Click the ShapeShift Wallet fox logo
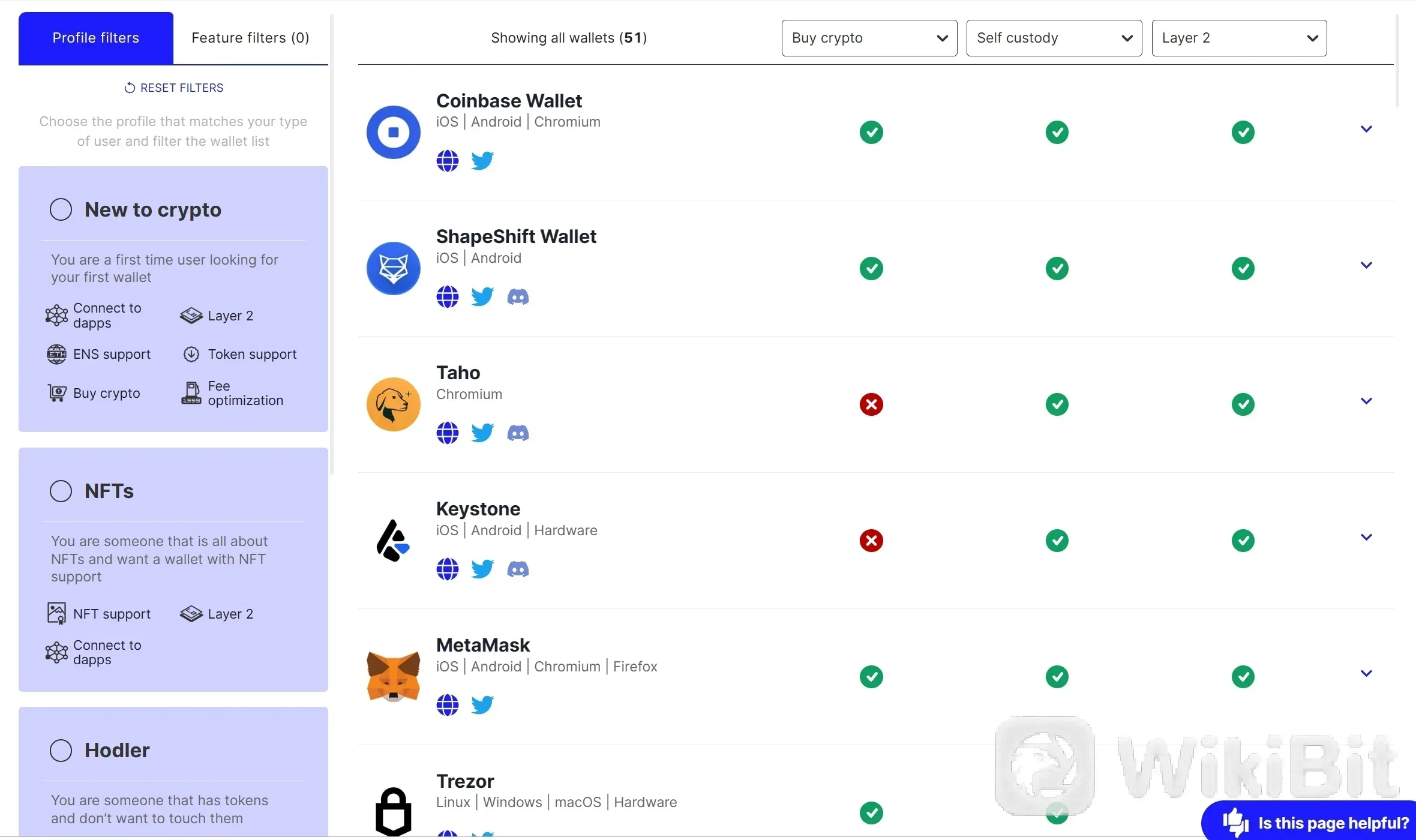Image resolution: width=1416 pixels, height=840 pixels. pyautogui.click(x=394, y=269)
